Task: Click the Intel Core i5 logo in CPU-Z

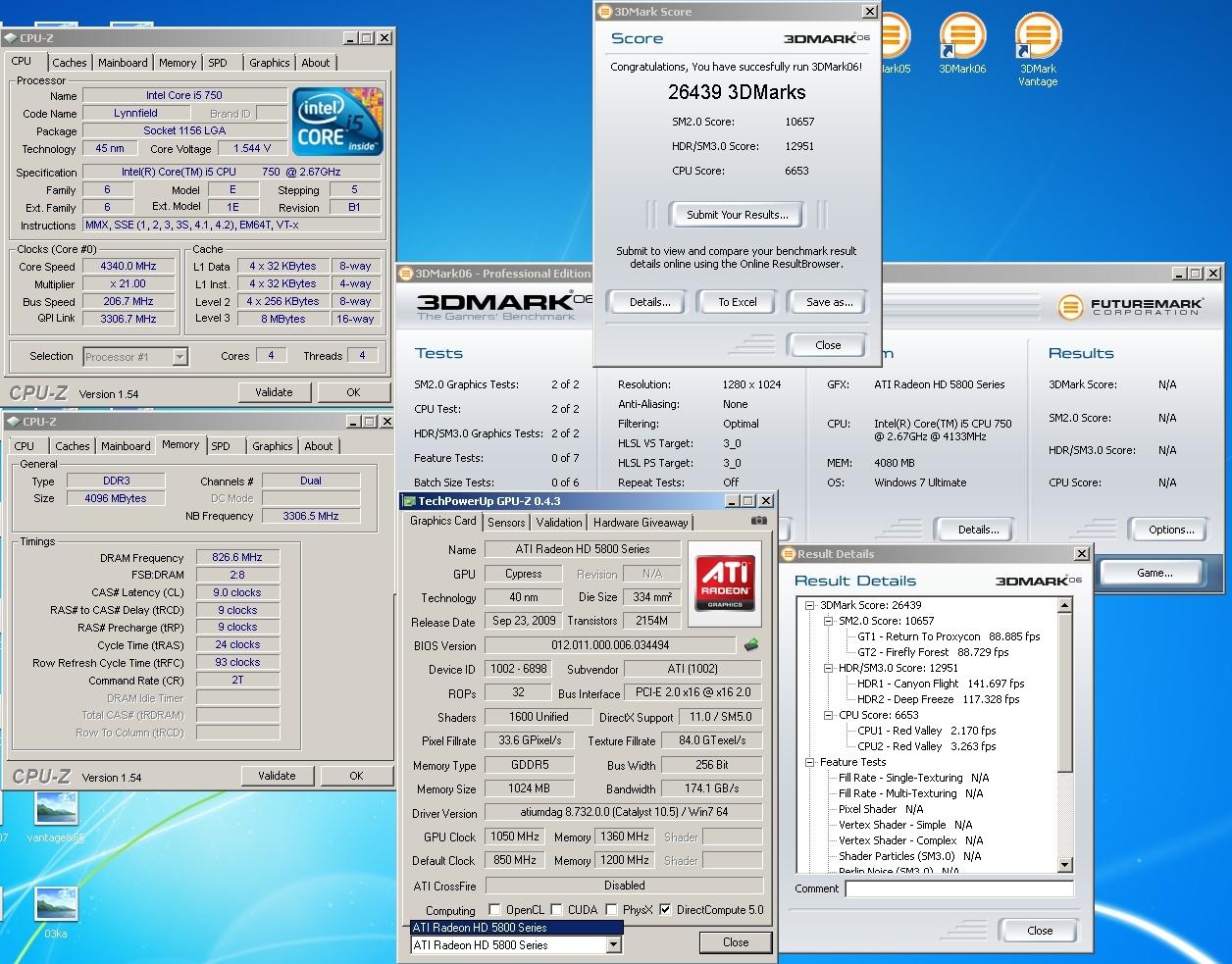Action: click(x=337, y=121)
